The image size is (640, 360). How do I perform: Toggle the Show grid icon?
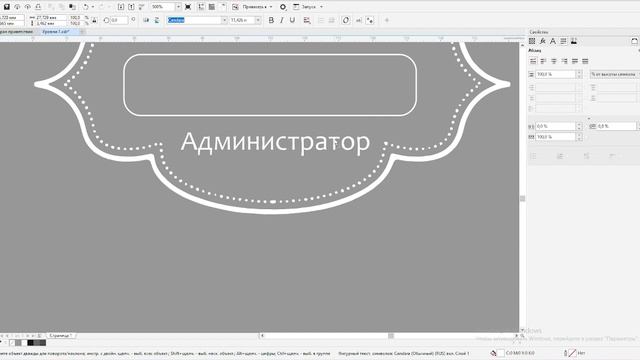(x=212, y=7)
